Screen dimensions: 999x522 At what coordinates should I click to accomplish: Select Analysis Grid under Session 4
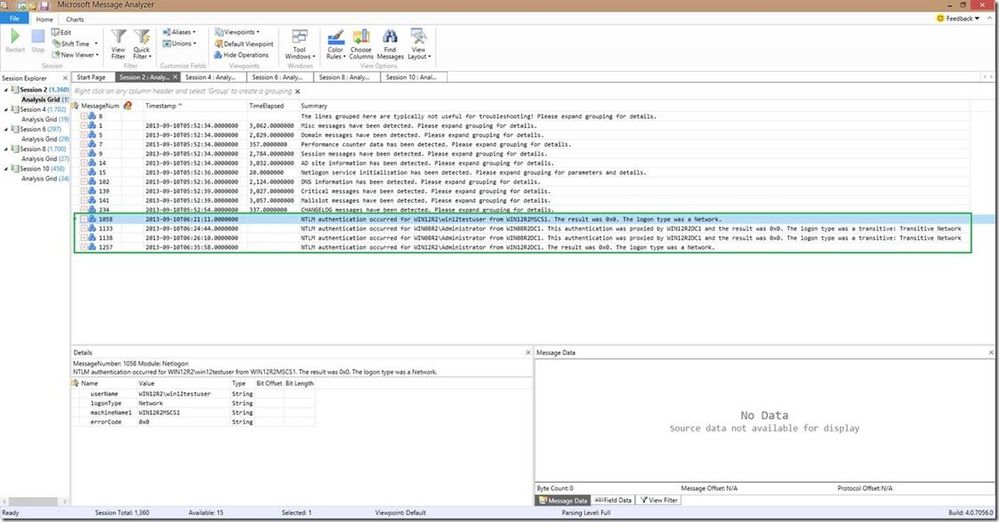pyautogui.click(x=45, y=119)
